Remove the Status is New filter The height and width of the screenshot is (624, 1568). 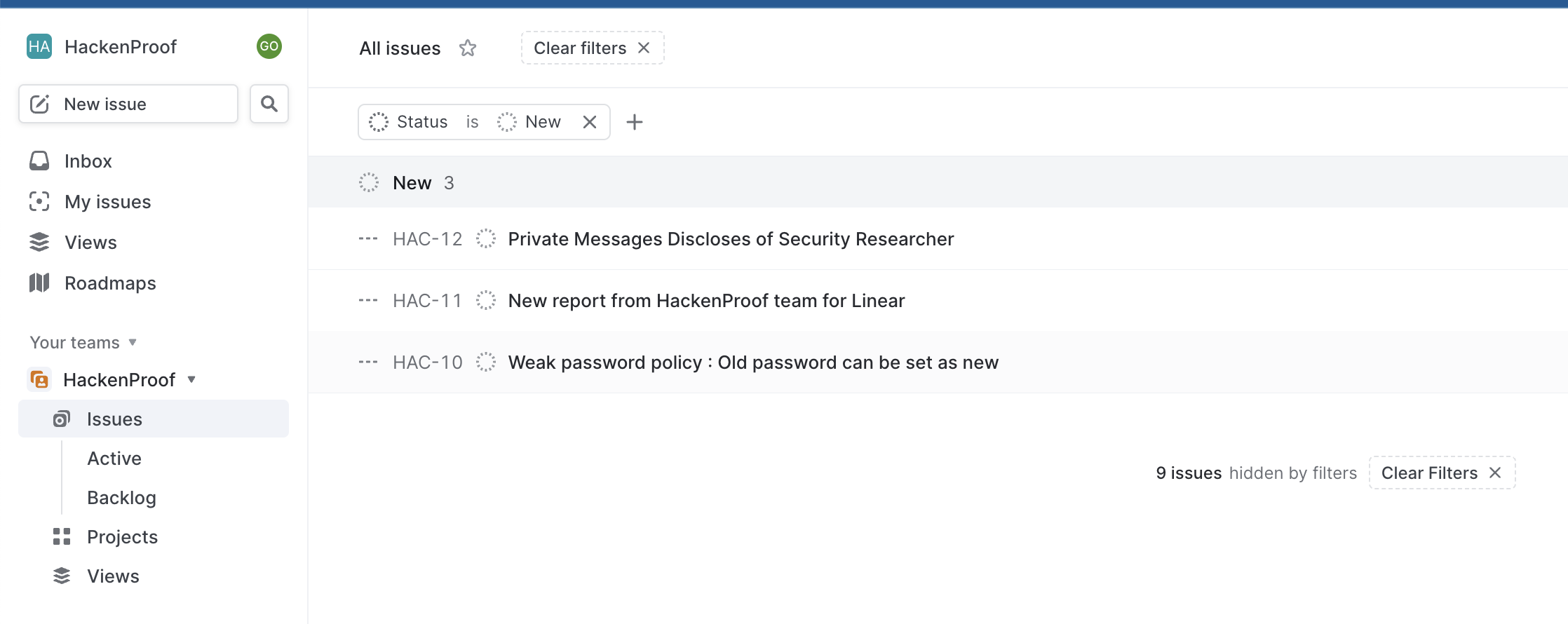point(590,122)
